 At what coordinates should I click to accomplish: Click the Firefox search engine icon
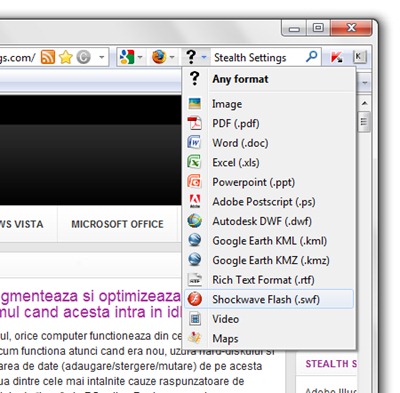click(159, 57)
